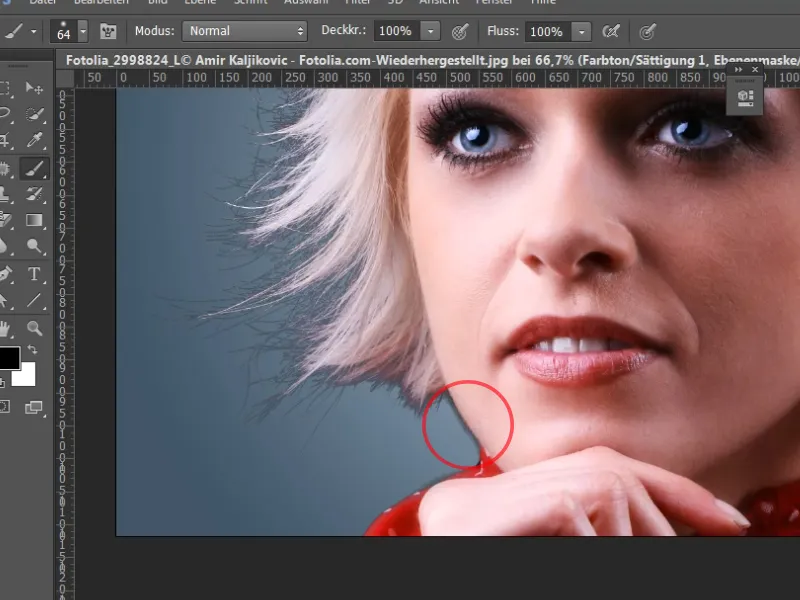Change the screen mode
This screenshot has height=600, width=800.
(34, 407)
